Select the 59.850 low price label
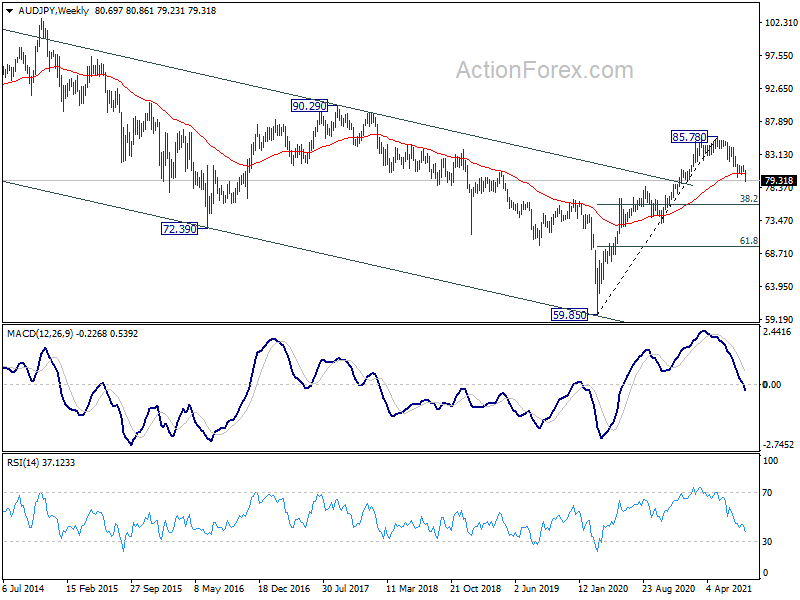Image resolution: width=800 pixels, height=600 pixels. (569, 315)
